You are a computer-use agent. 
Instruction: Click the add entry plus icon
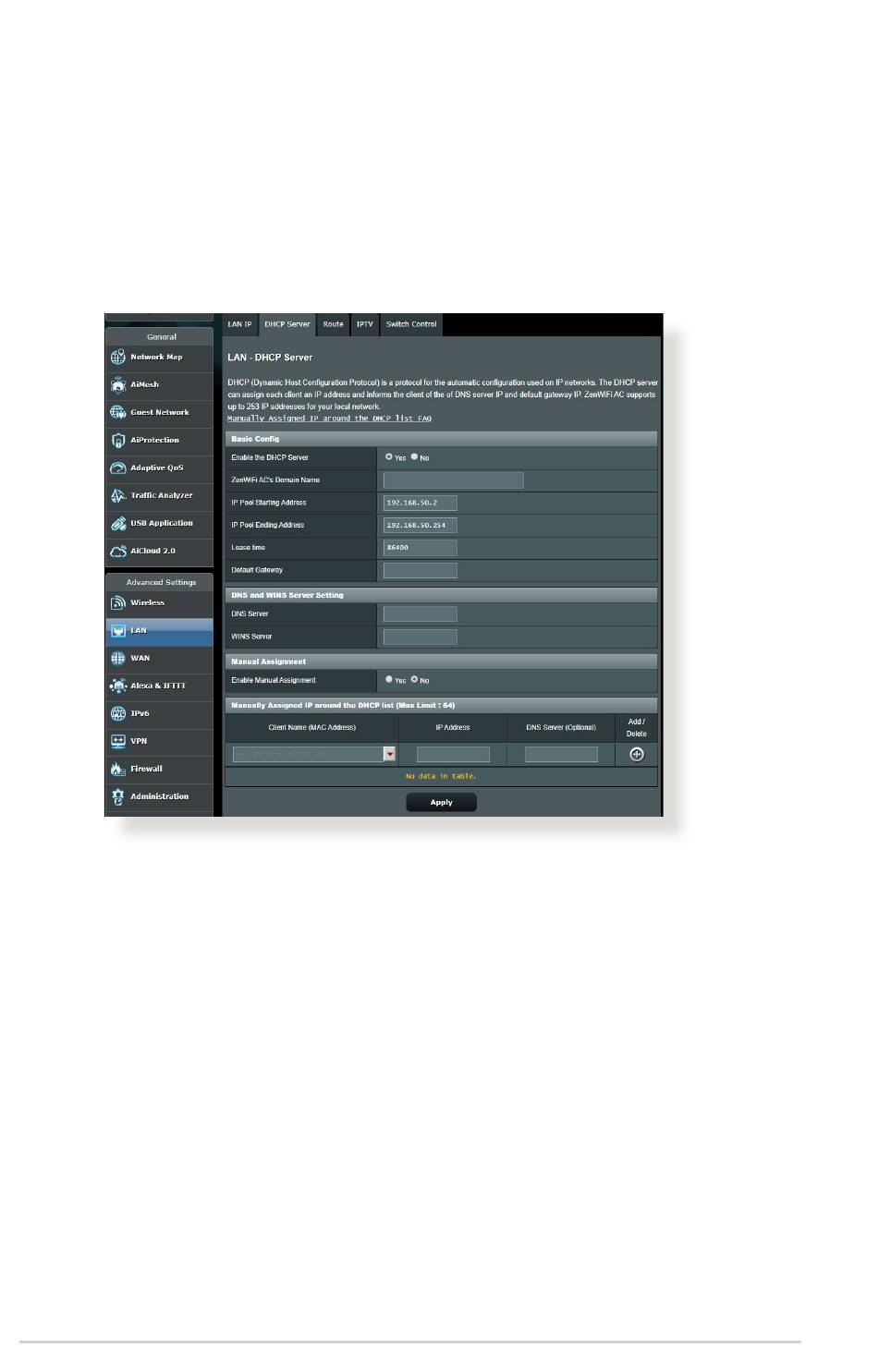click(637, 755)
